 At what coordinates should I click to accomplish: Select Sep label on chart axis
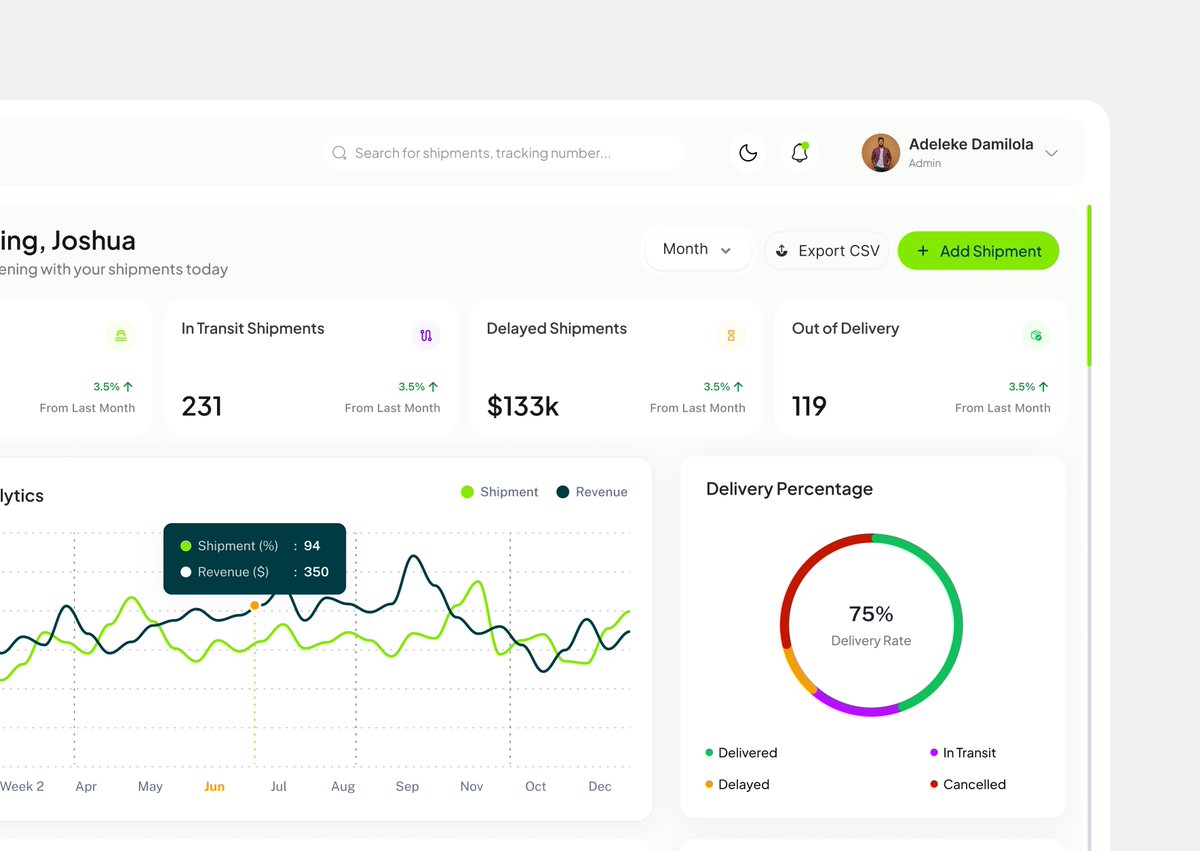click(x=407, y=787)
